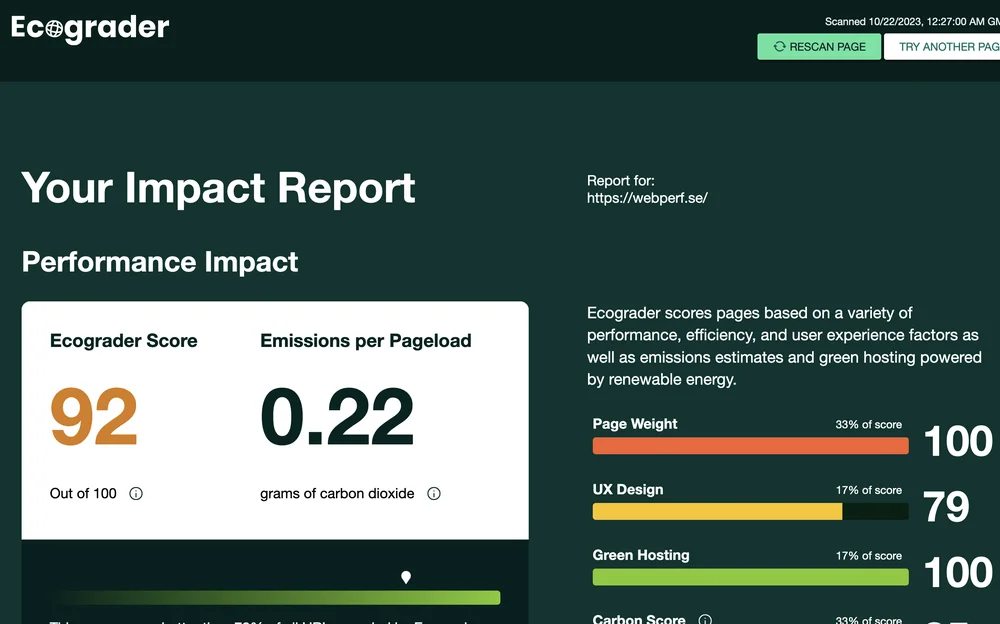Open the info icon next to Out of 100

(137, 493)
